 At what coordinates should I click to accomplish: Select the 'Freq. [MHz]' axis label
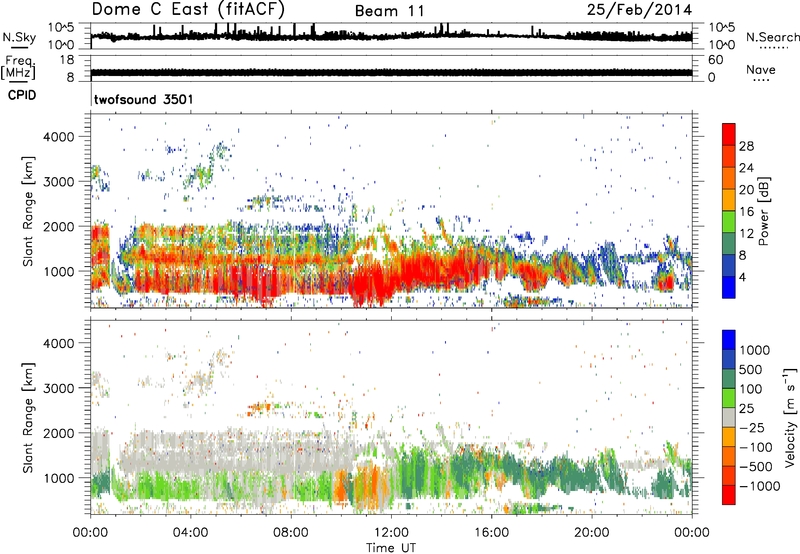[x=18, y=67]
